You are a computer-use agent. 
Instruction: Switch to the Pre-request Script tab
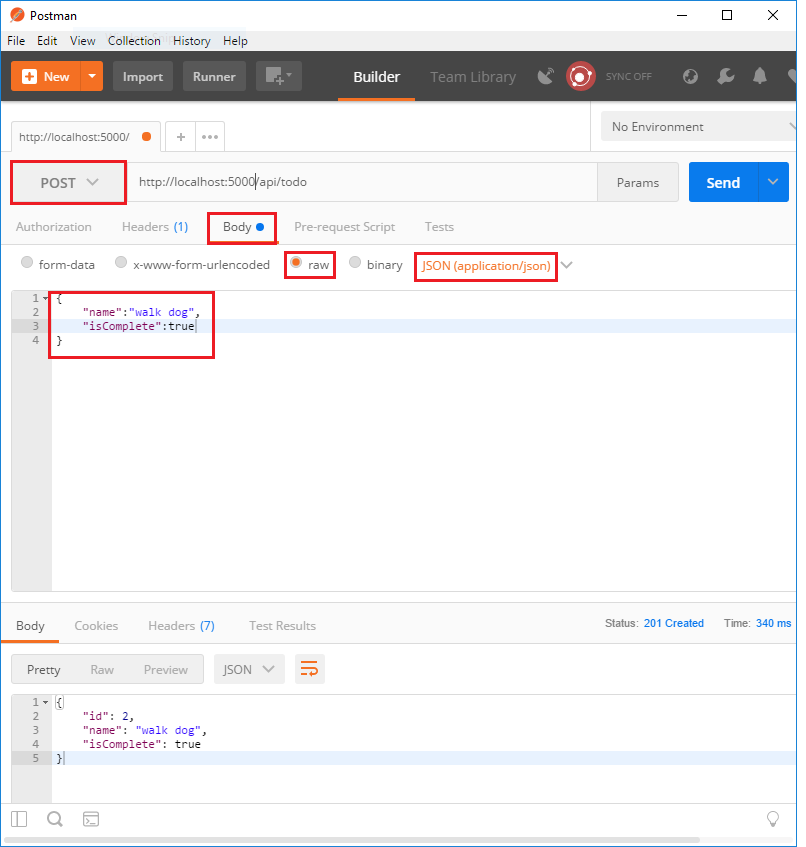(x=345, y=227)
